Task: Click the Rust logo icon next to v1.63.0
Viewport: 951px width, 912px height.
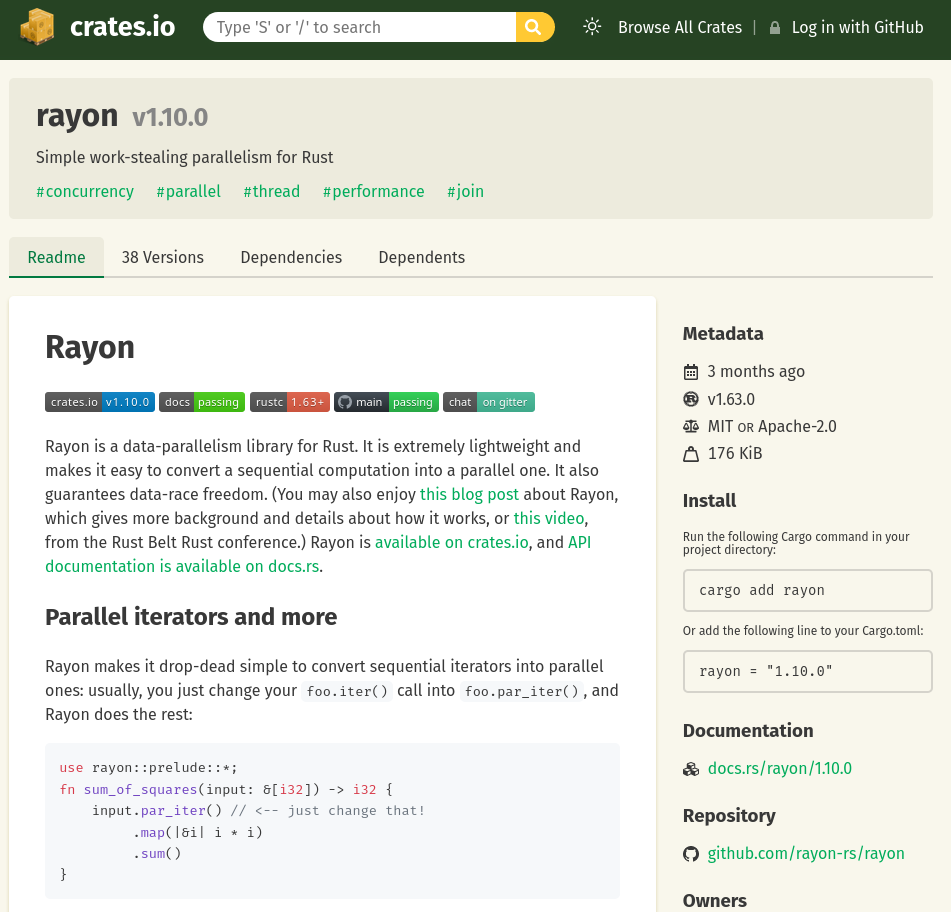Action: 691,399
